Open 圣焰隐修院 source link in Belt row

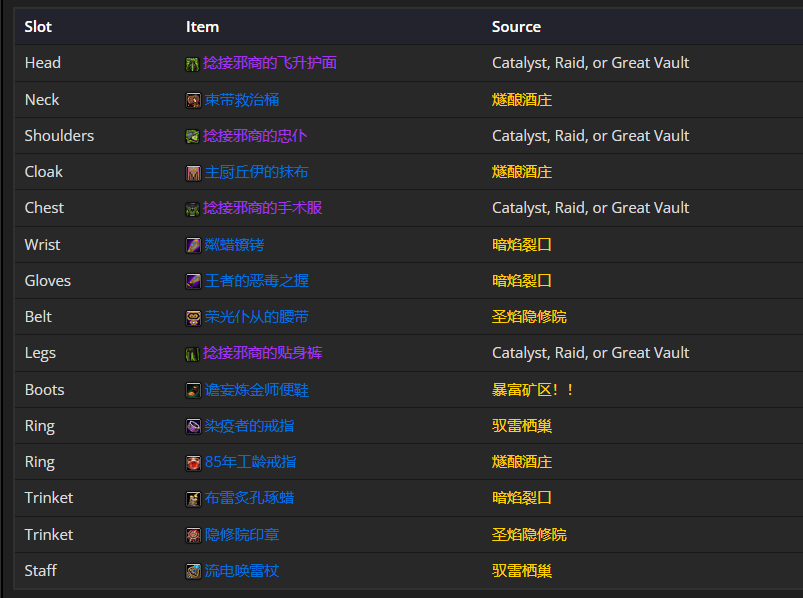(x=529, y=317)
